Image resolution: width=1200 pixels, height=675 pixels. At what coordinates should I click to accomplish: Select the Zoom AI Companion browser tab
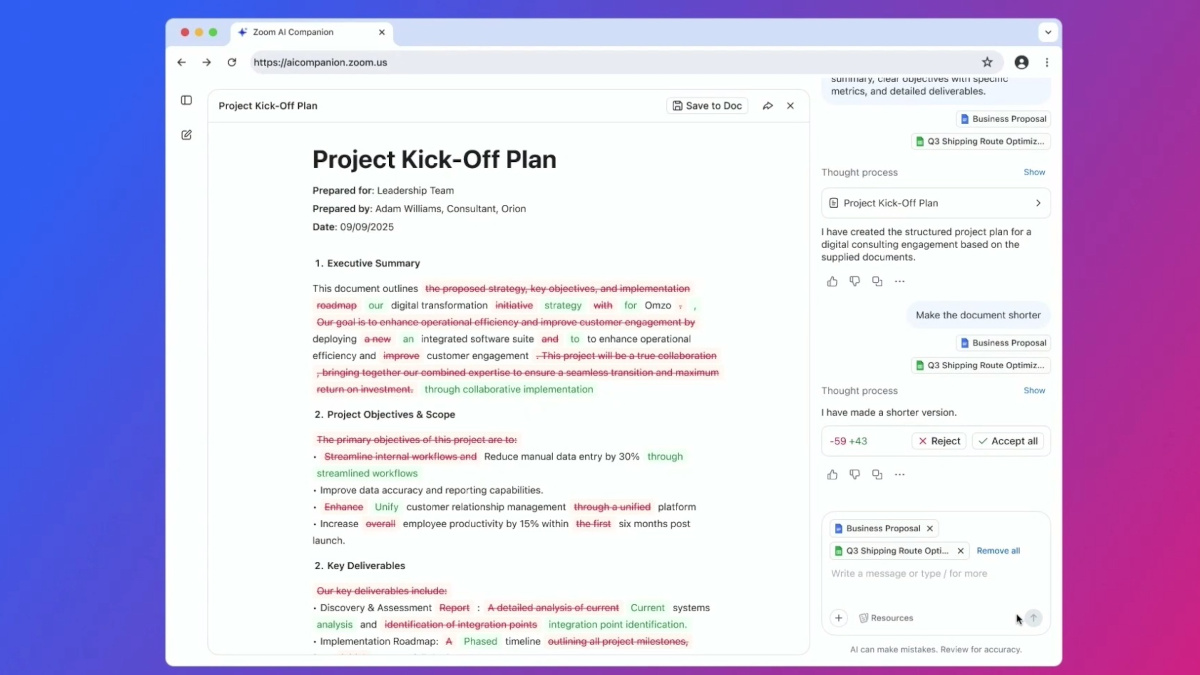coord(312,32)
